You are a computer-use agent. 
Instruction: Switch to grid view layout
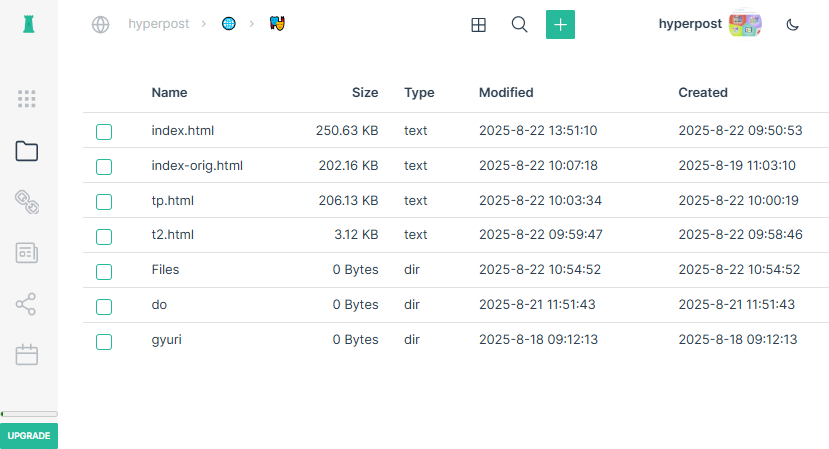point(478,25)
